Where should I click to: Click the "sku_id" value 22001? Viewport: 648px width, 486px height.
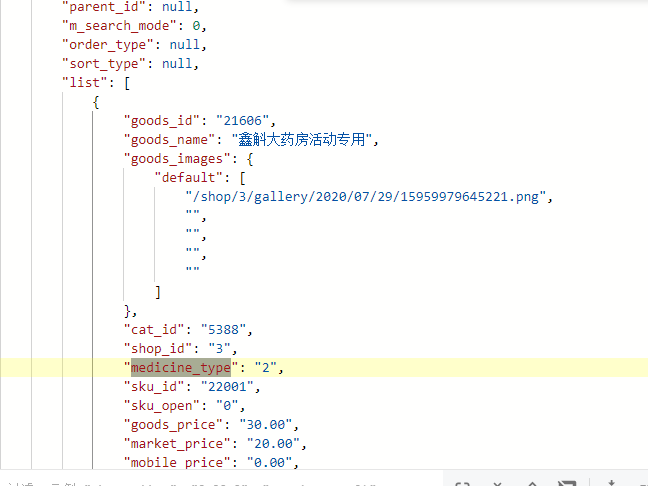click(232, 386)
